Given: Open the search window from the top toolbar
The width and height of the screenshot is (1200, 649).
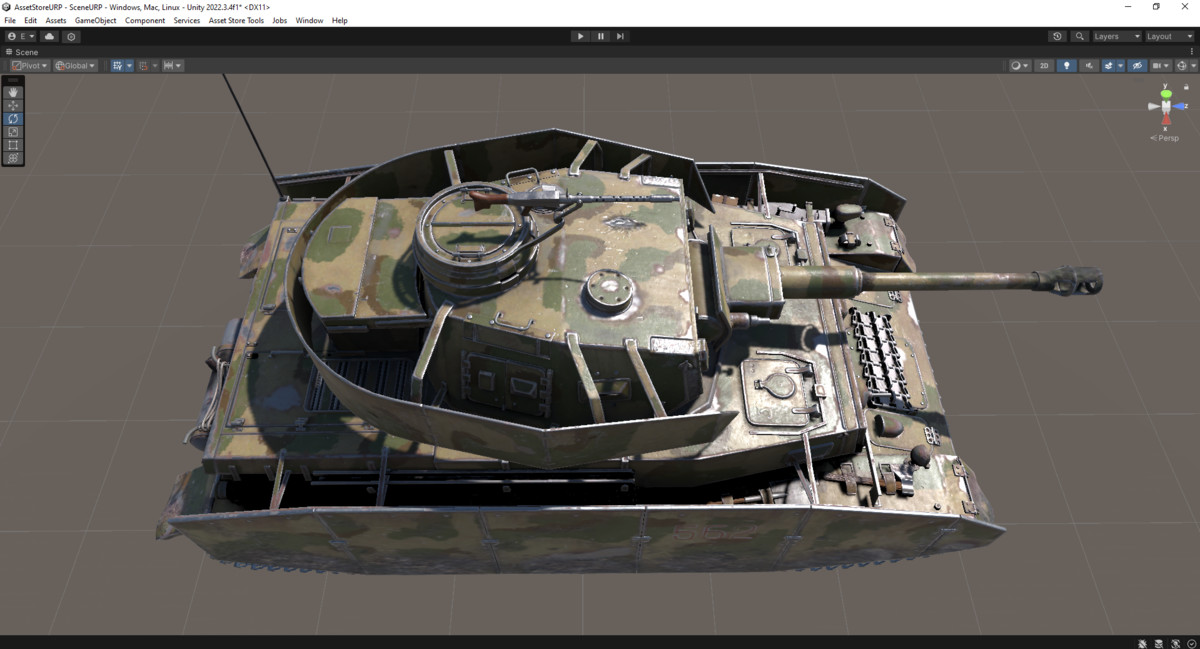Looking at the screenshot, I should (1079, 36).
